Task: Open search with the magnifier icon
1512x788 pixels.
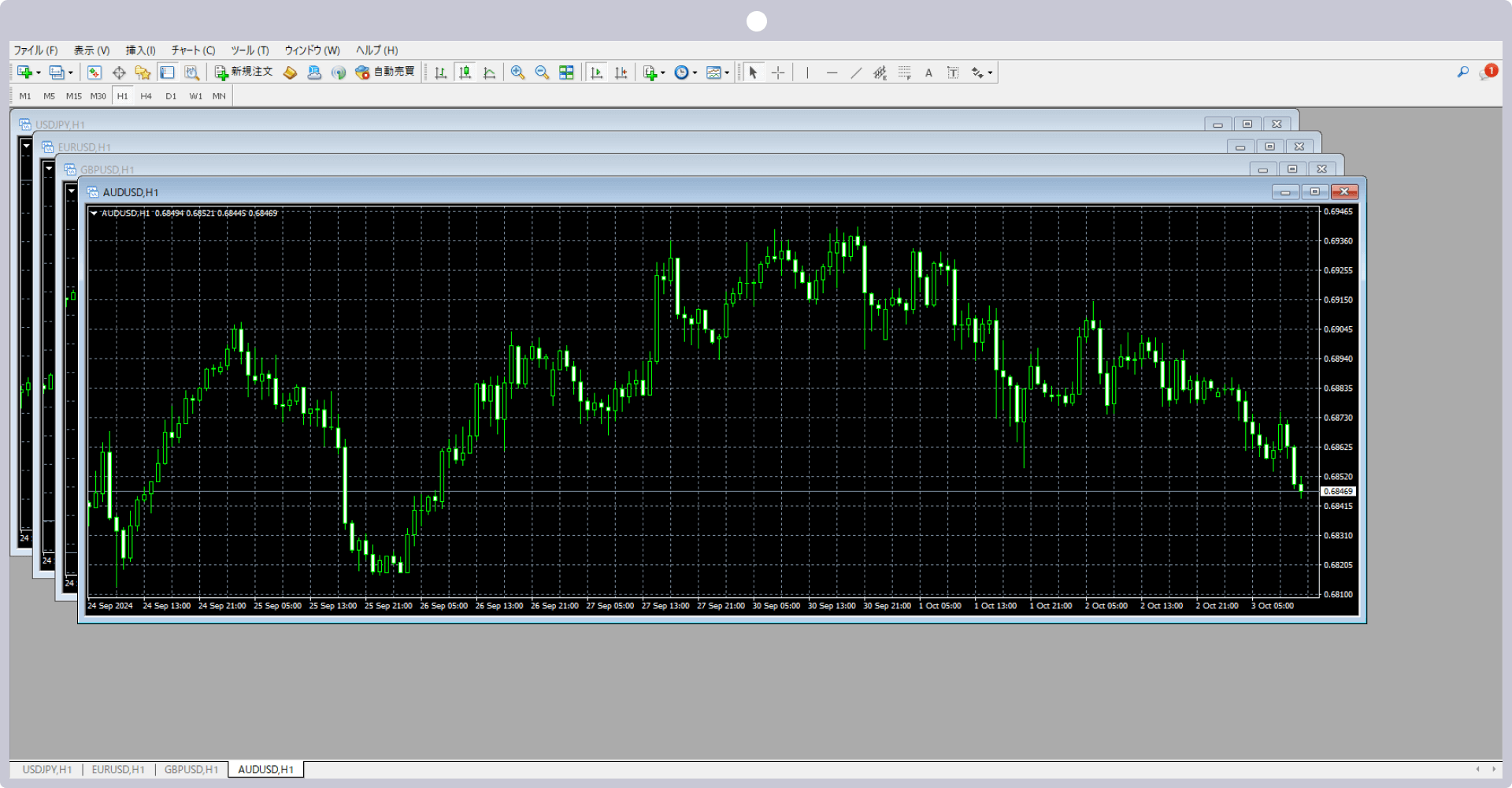Action: tap(1462, 72)
